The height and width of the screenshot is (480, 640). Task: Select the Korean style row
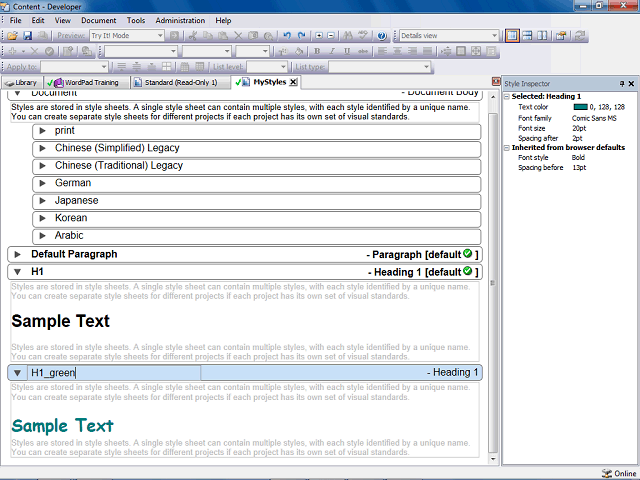(x=257, y=219)
